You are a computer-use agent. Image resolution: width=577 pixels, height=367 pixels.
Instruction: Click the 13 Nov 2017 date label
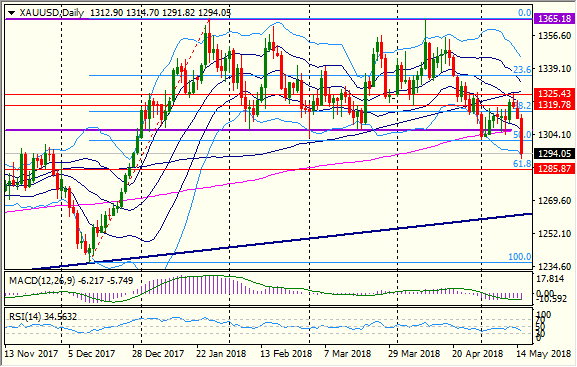(x=31, y=354)
